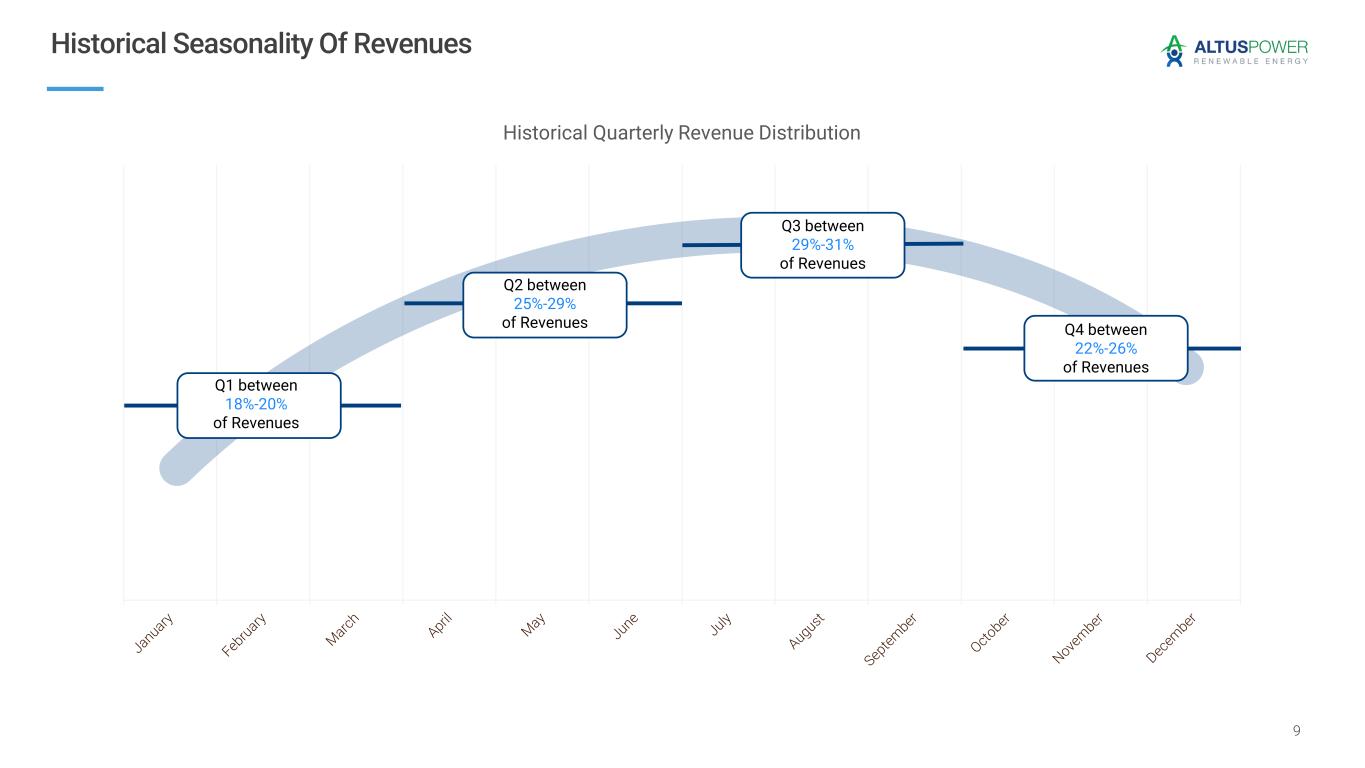Select the Q4 22%-26% callout box
The width and height of the screenshot is (1365, 768).
click(x=1105, y=348)
